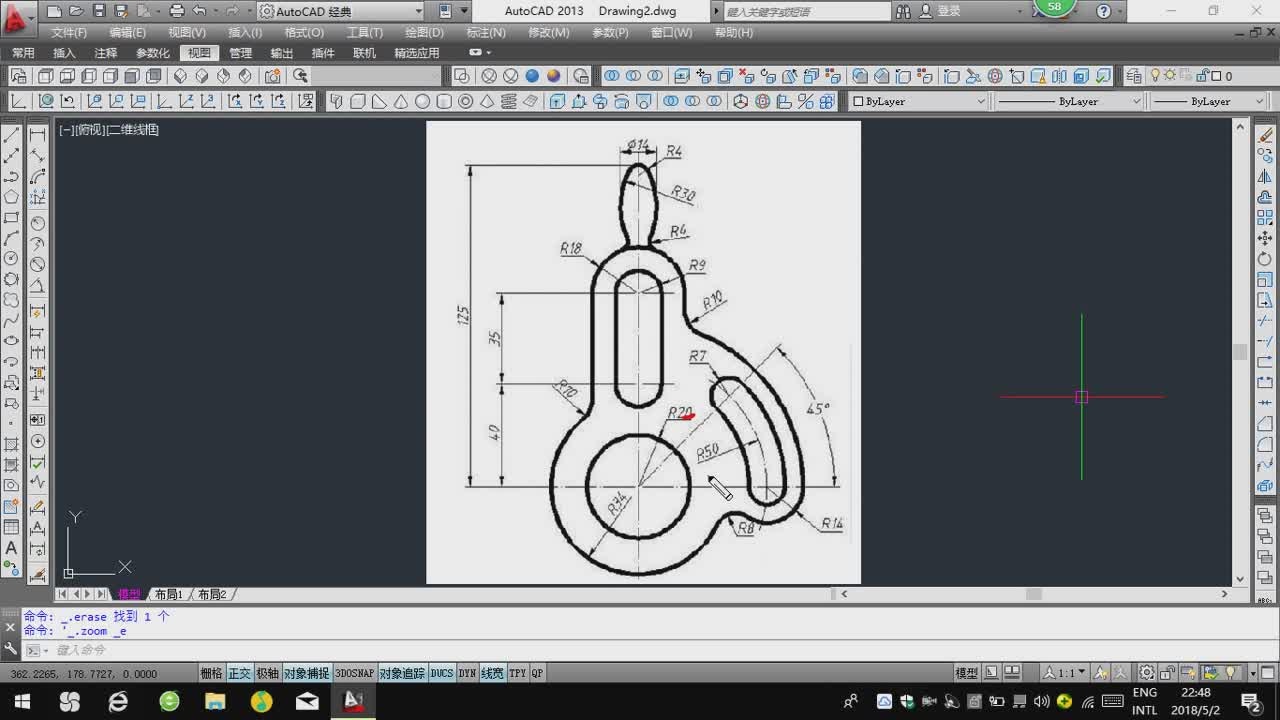This screenshot has height=720, width=1280.
Task: Click the 3D Cone modeling icon
Action: click(x=400, y=101)
